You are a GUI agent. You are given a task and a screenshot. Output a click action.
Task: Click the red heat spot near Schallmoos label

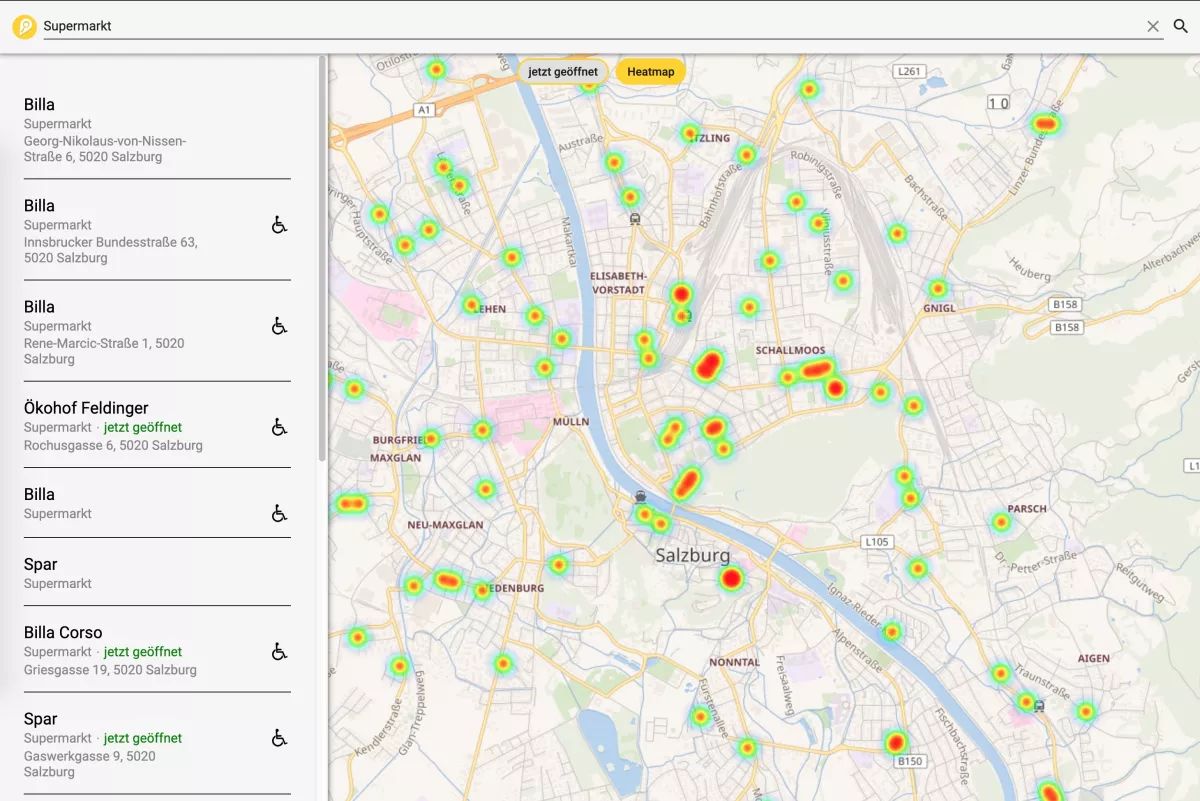(x=816, y=370)
